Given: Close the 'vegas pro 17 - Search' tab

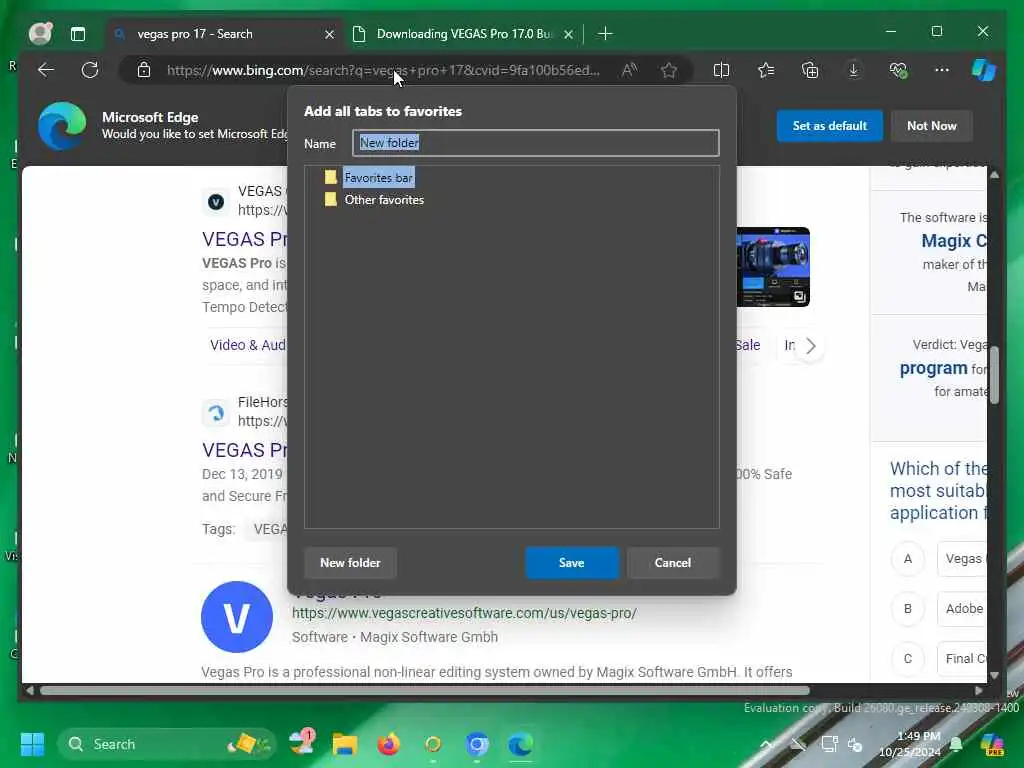Looking at the screenshot, I should point(330,34).
